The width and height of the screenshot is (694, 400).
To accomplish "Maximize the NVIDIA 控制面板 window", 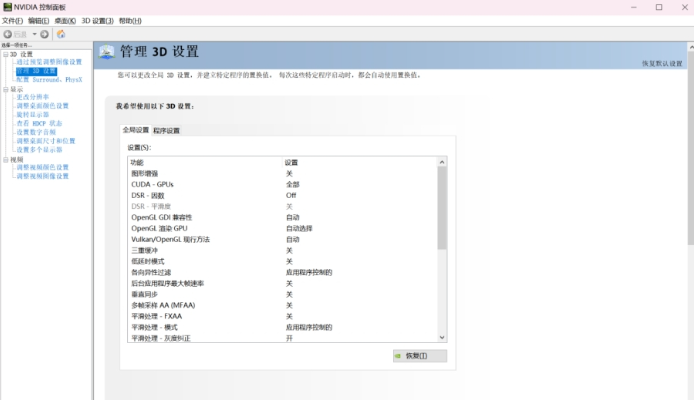I will (659, 7).
